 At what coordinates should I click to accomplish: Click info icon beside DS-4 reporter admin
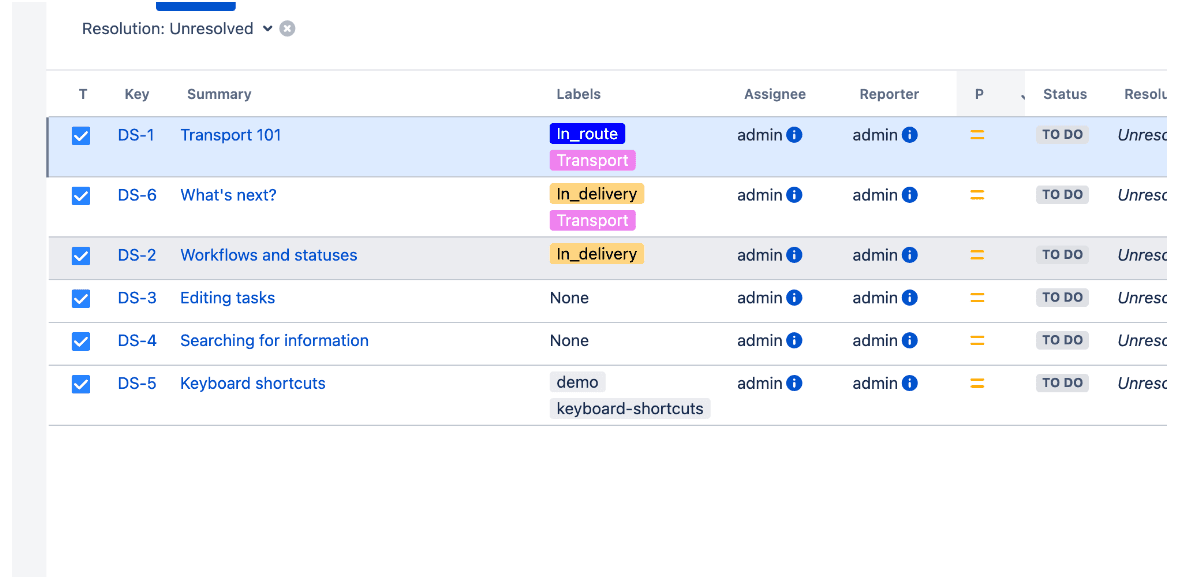[x=909, y=341]
